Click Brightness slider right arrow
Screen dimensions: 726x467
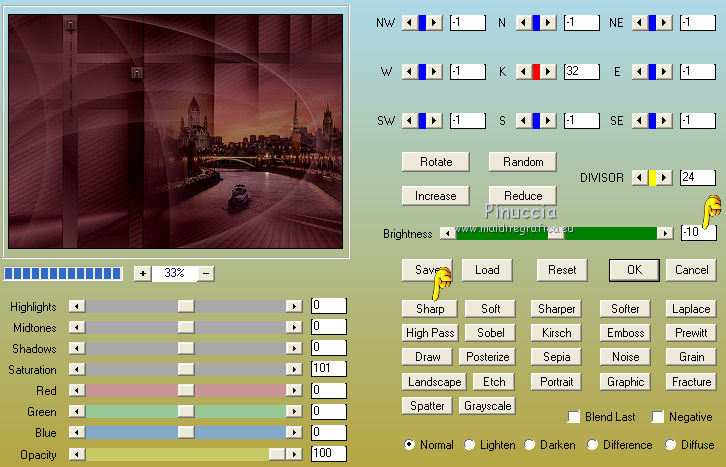[x=665, y=233]
